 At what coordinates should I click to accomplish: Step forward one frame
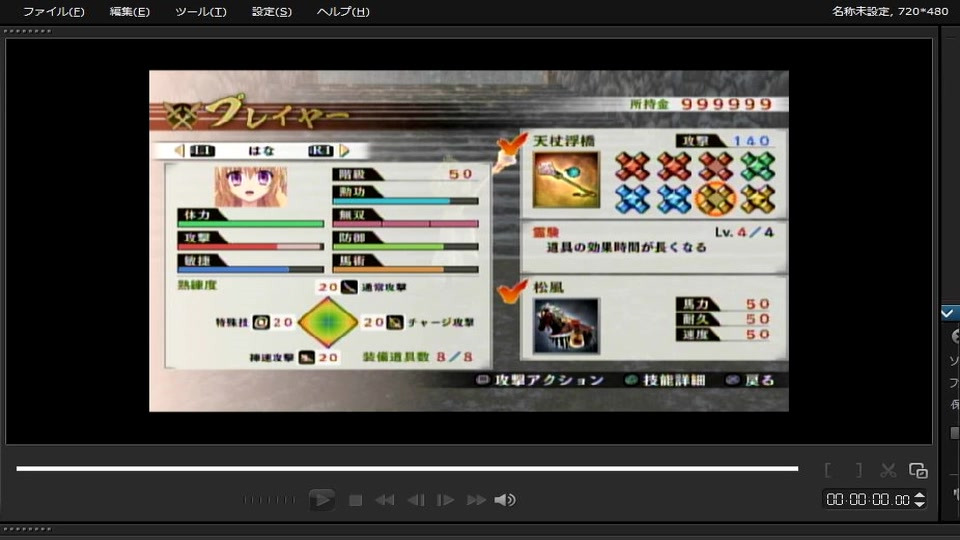[x=445, y=500]
